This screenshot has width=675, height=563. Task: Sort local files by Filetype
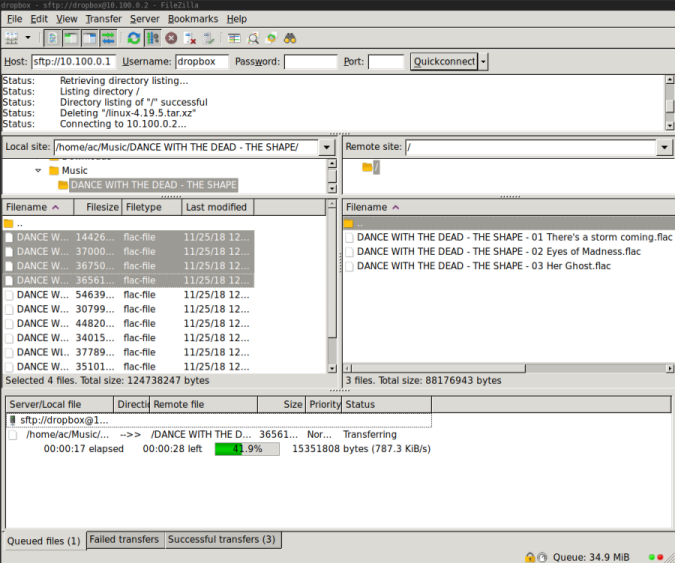[152, 207]
